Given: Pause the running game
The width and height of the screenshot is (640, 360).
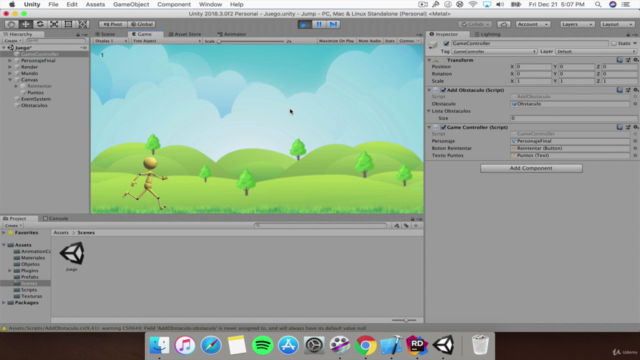Looking at the screenshot, I should tap(319, 24).
